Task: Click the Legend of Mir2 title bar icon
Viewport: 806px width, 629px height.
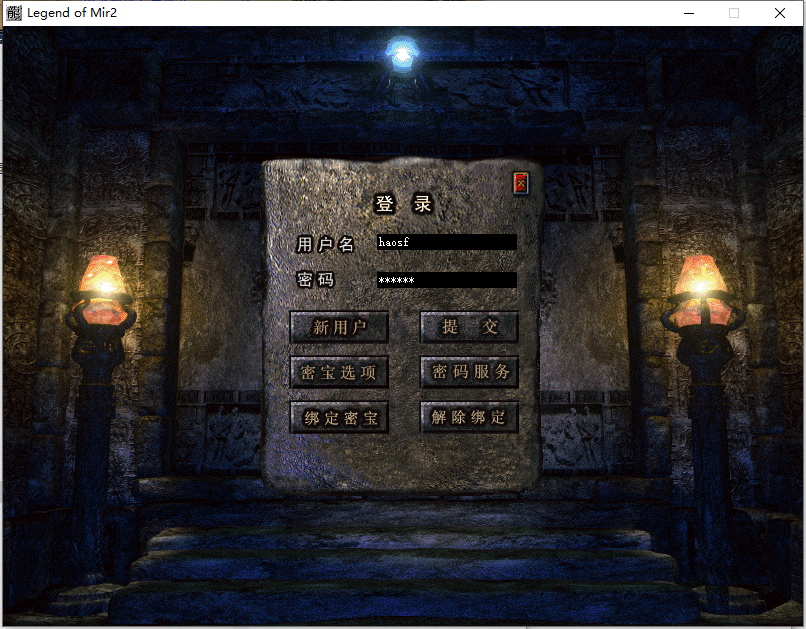Action: pyautogui.click(x=13, y=13)
